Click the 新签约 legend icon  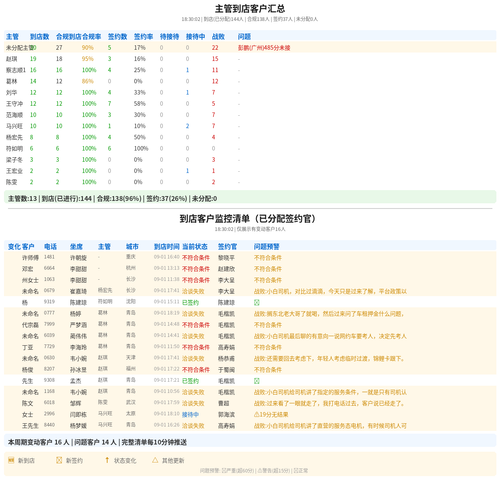[x=59, y=460]
